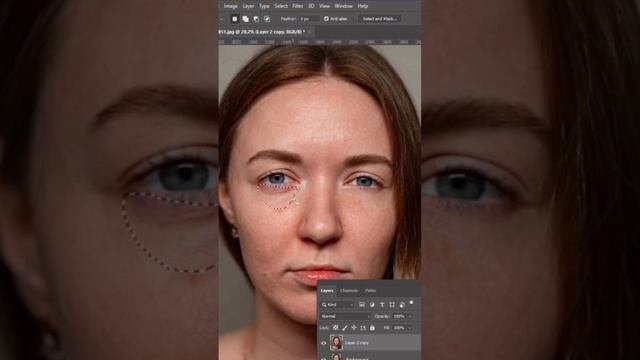Select the document tab title
This screenshot has height=360, width=640.
pyautogui.click(x=262, y=31)
